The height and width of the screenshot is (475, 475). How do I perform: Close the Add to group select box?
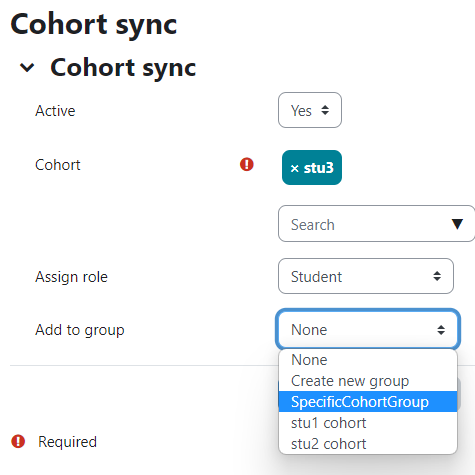(x=368, y=329)
